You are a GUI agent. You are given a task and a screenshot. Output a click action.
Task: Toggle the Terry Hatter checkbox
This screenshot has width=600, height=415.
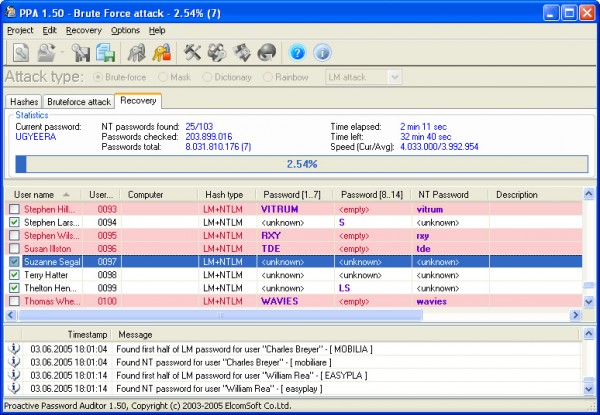(14, 274)
